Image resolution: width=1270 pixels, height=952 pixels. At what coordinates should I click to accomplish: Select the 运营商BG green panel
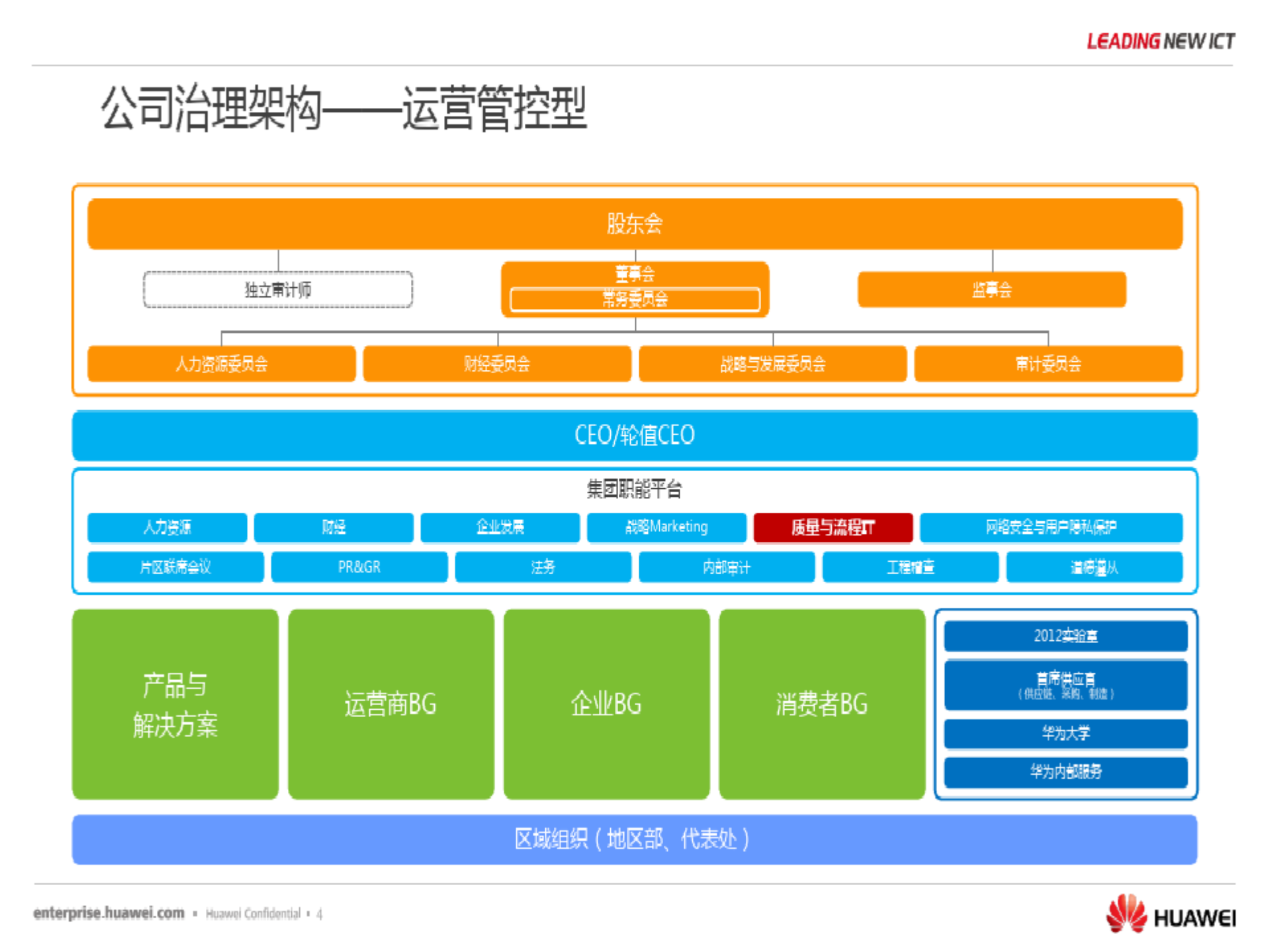pos(390,705)
